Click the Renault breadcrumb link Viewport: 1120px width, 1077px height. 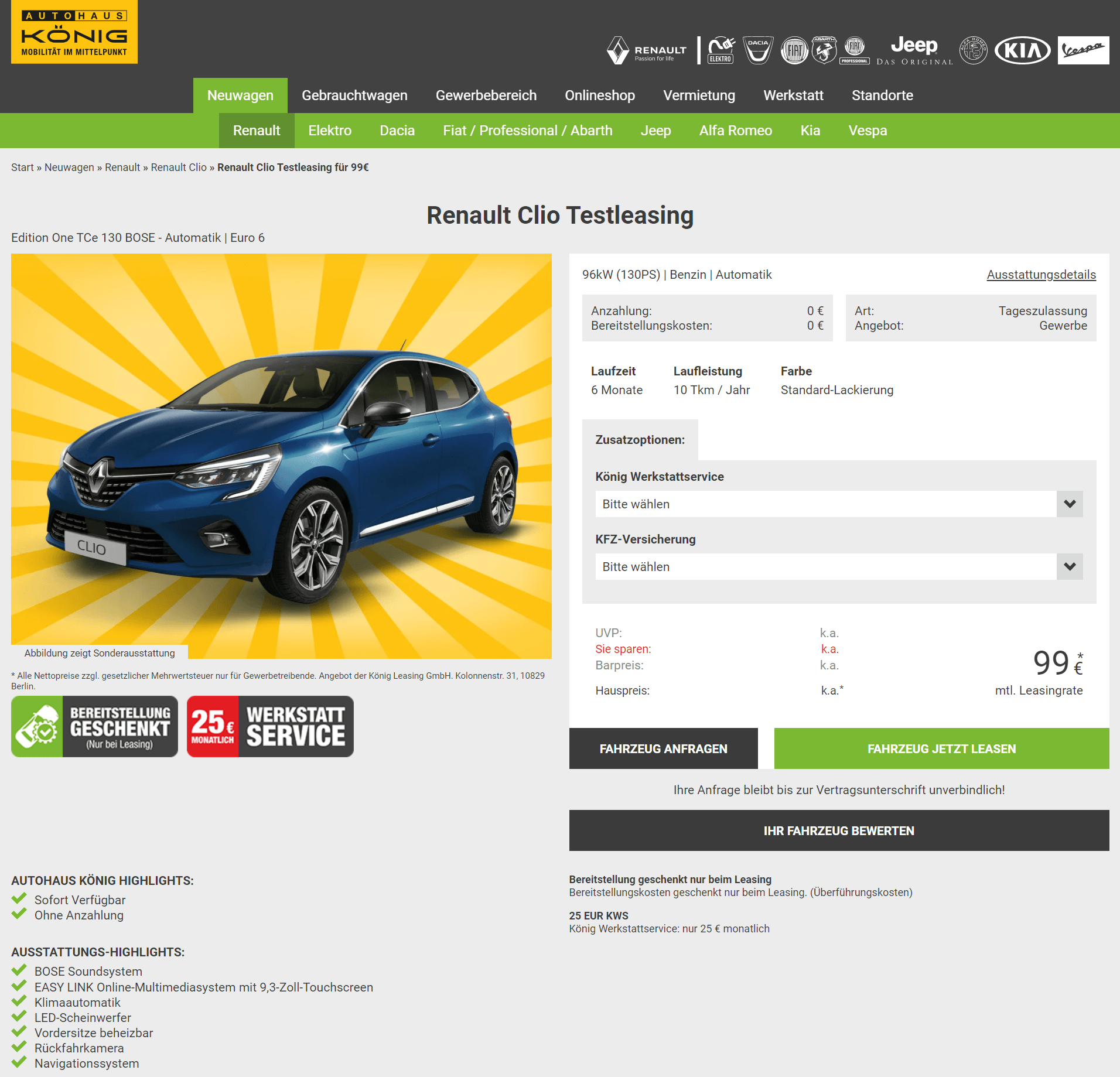pyautogui.click(x=122, y=167)
